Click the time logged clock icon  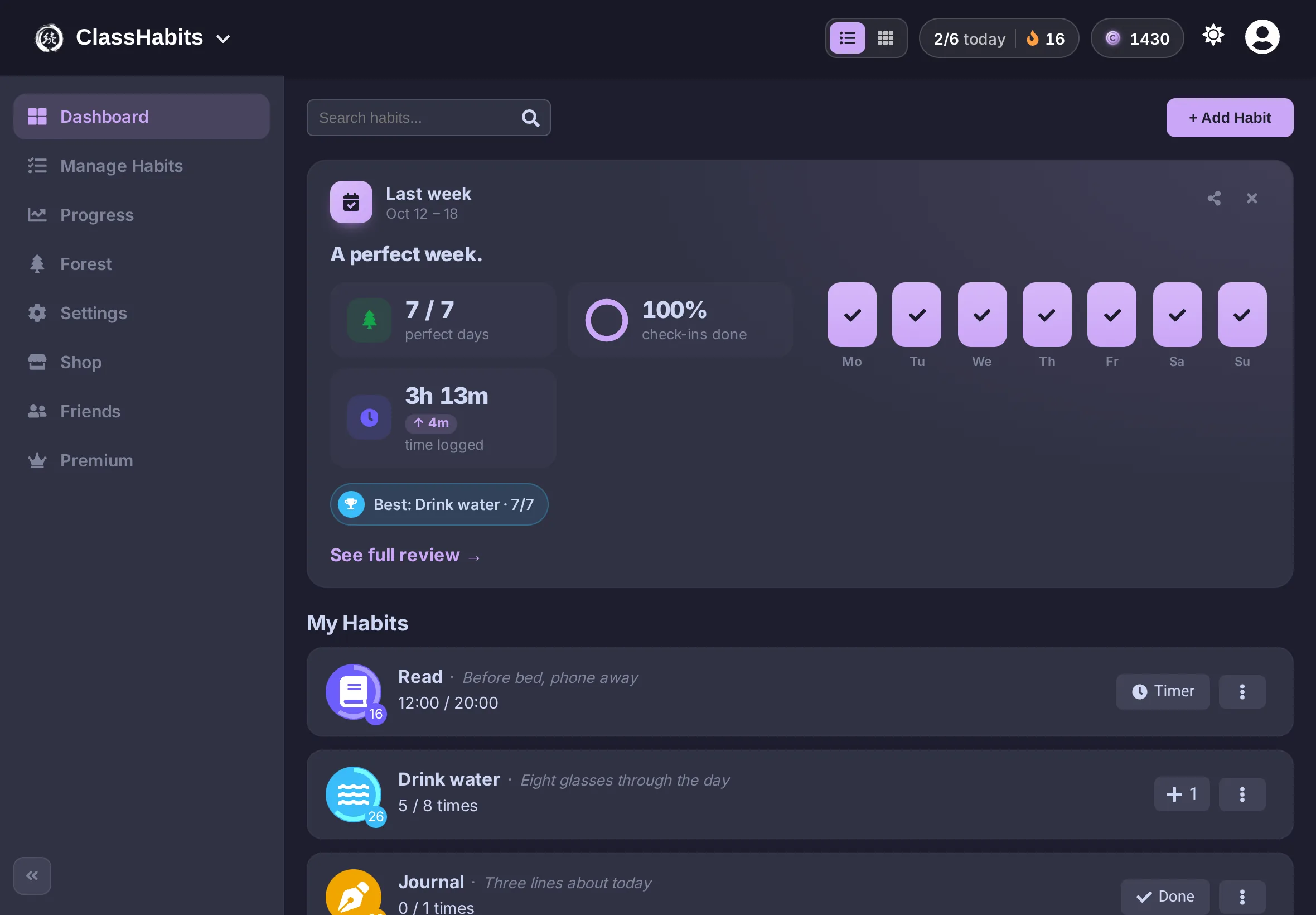click(x=369, y=418)
